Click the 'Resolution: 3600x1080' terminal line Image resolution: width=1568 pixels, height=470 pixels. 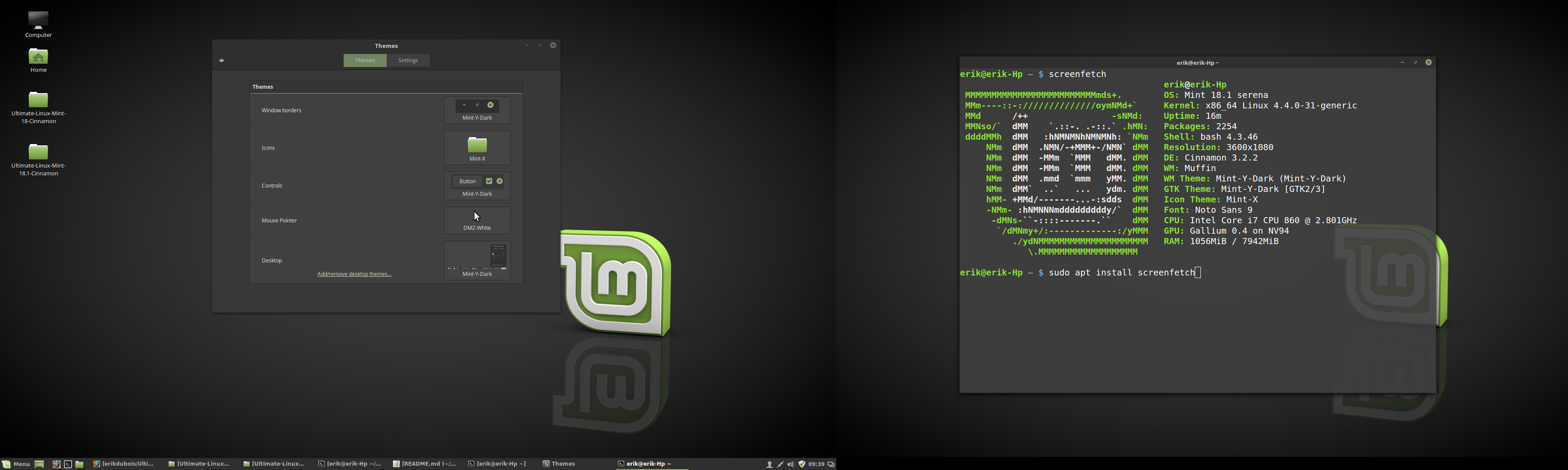coord(1219,148)
